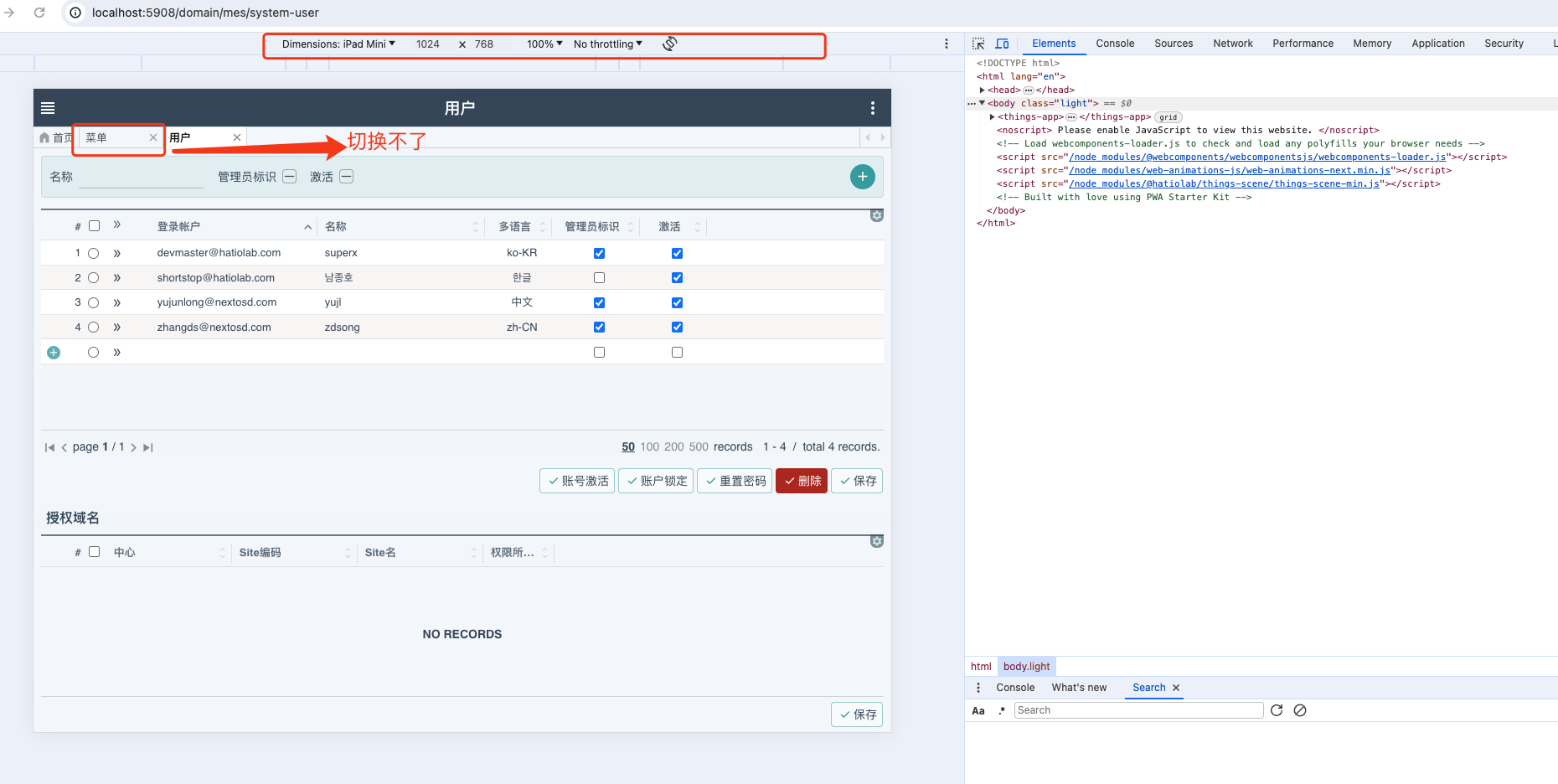
Task: Go to the previous page
Action: pyautogui.click(x=64, y=447)
